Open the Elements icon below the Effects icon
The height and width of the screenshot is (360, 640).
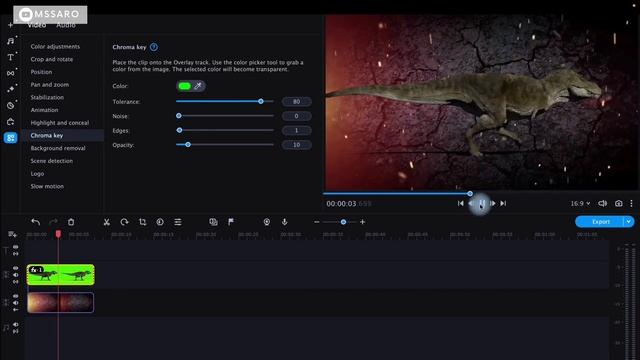[11, 105]
